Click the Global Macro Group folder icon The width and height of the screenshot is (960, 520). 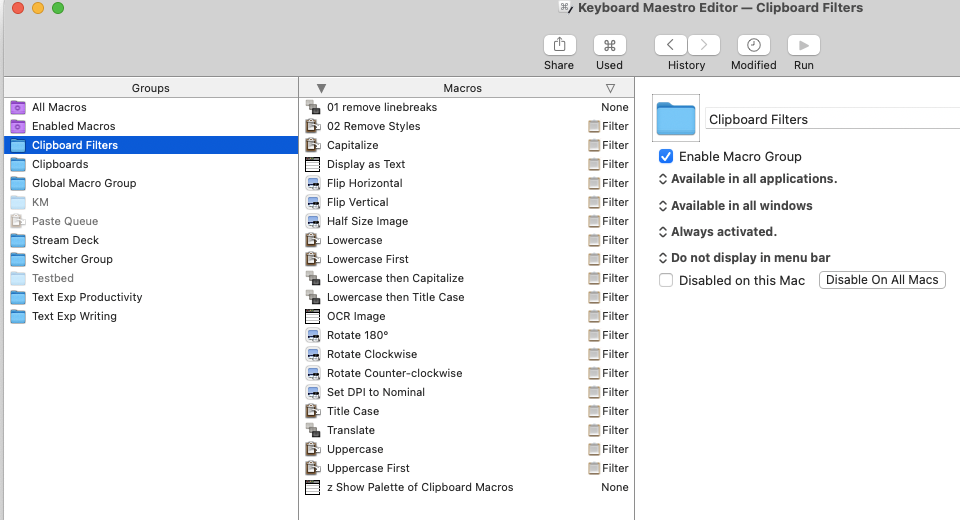(18, 183)
